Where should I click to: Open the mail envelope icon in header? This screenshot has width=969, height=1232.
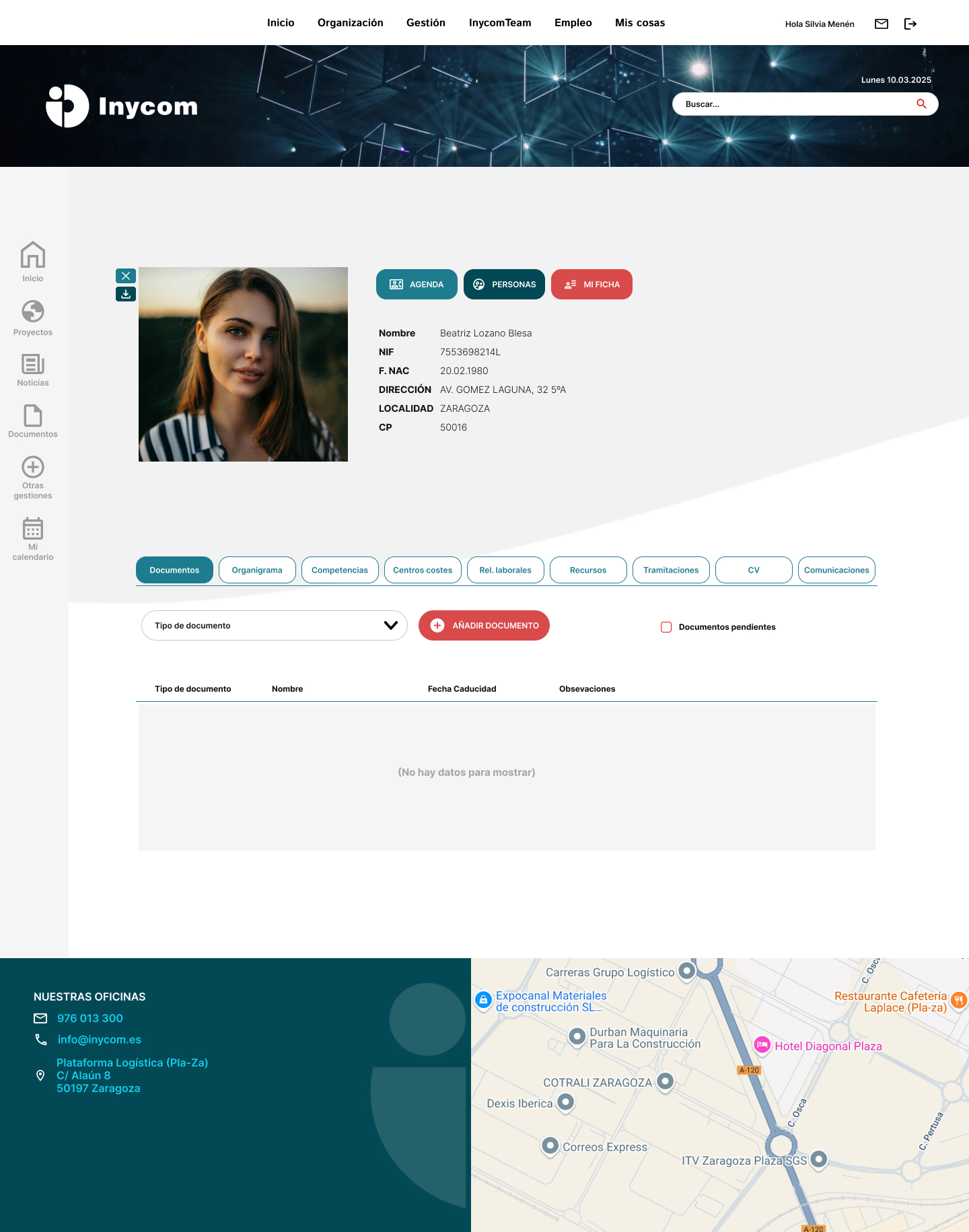(882, 24)
